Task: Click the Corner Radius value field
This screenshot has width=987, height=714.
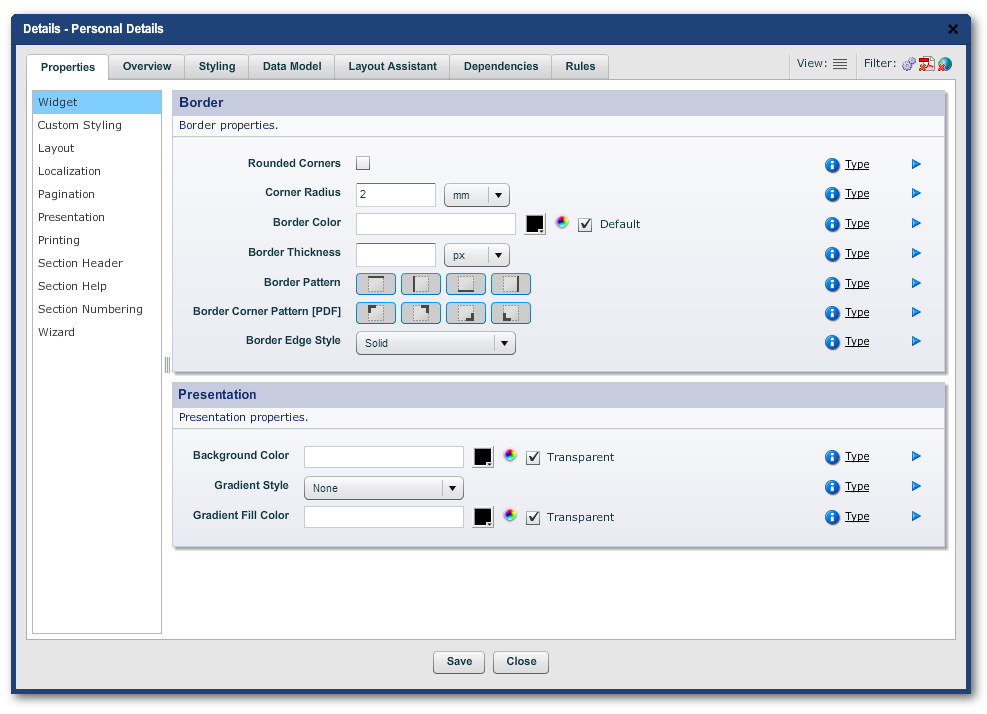Action: click(396, 195)
